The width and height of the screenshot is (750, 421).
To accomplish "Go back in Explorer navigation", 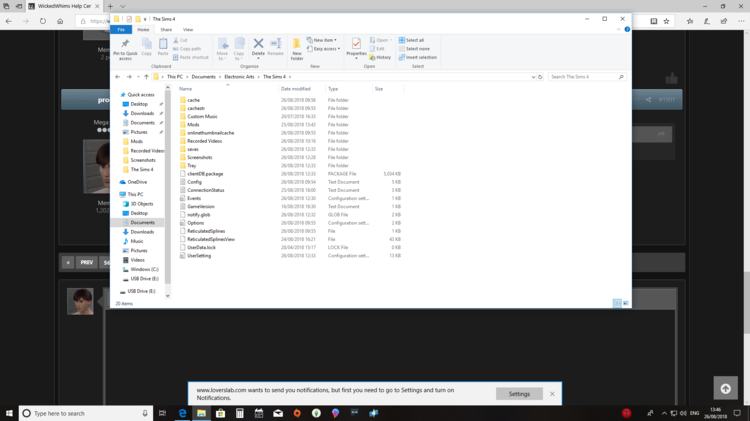I will [118, 77].
